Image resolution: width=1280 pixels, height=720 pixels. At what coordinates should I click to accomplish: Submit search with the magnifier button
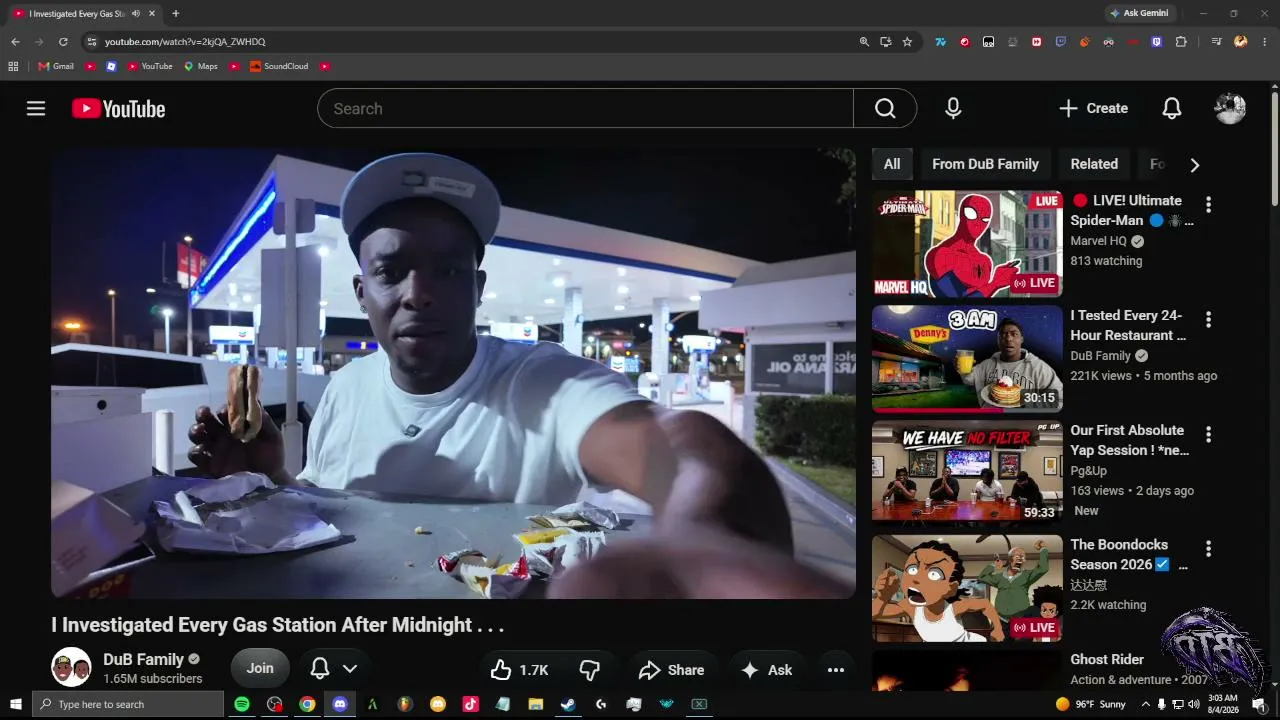[x=885, y=108]
